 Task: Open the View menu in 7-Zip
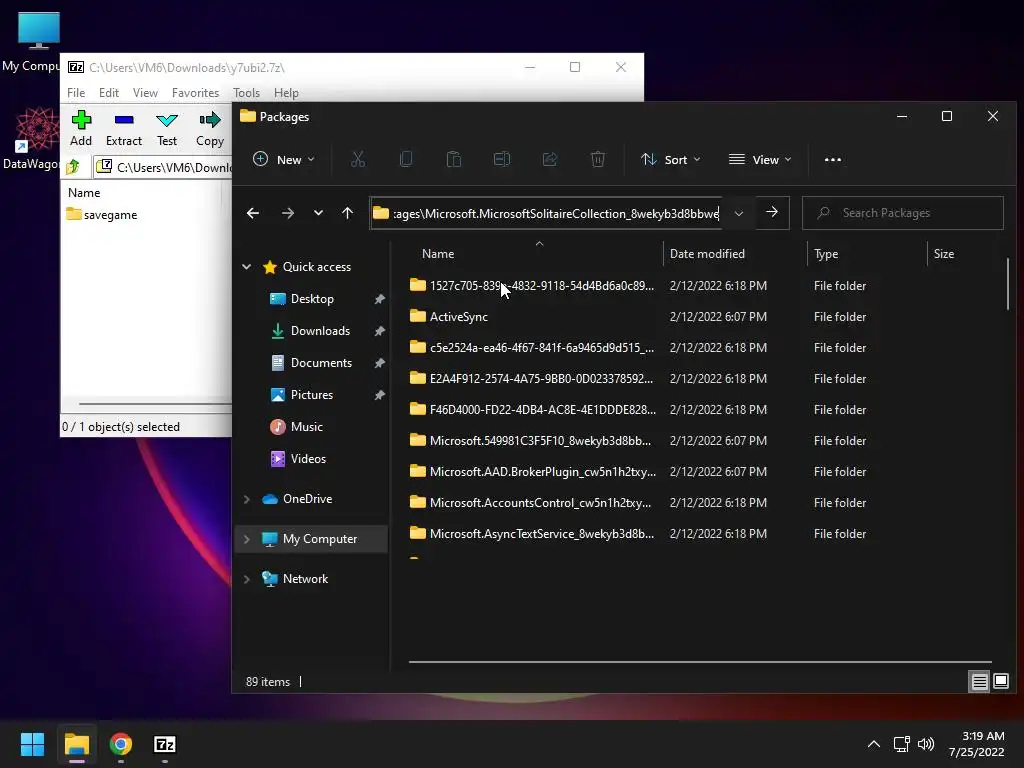click(145, 93)
